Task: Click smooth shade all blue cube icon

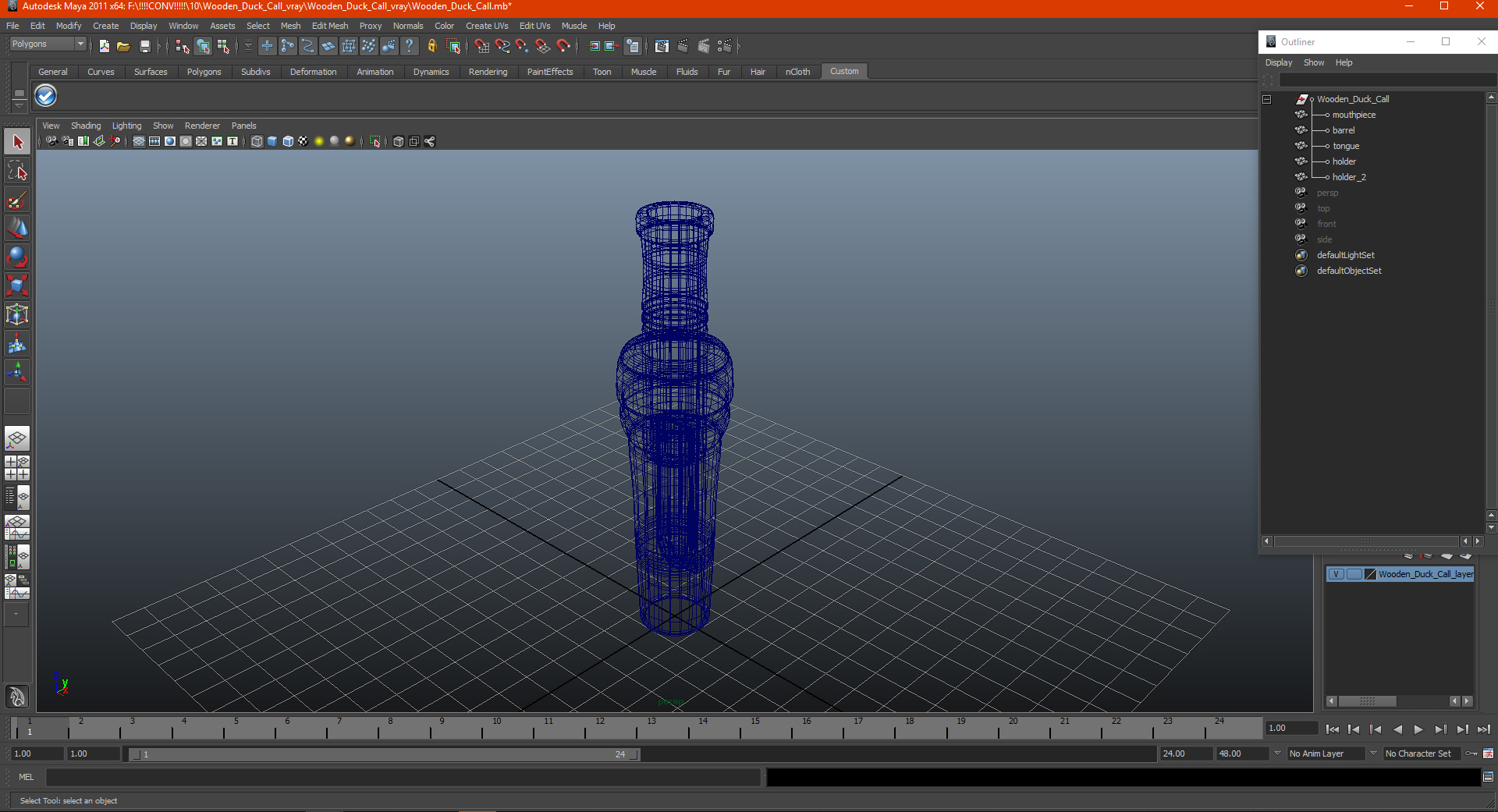Action: point(272,141)
